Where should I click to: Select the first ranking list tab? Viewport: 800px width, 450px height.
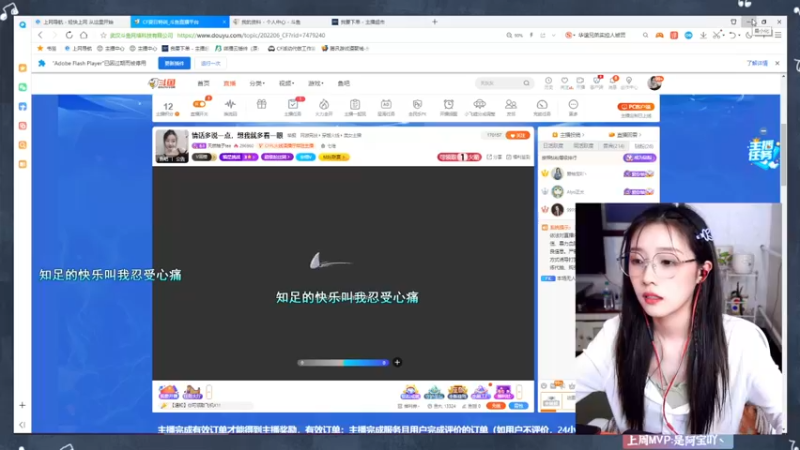pos(553,146)
